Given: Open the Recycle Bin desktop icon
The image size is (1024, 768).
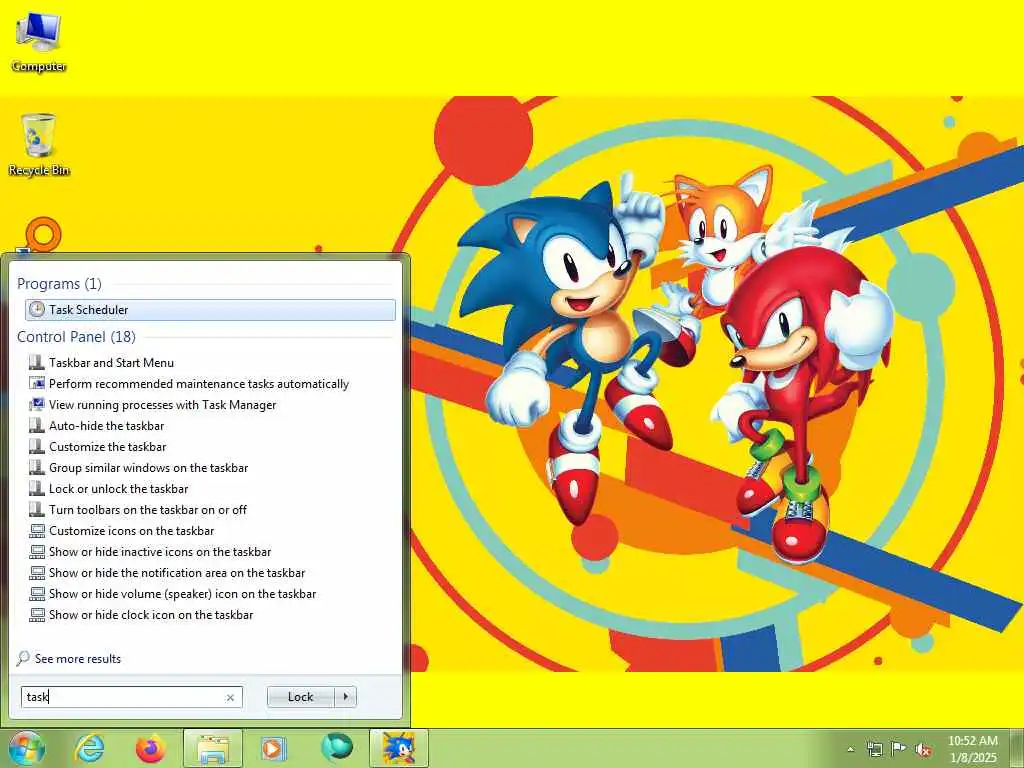Looking at the screenshot, I should pyautogui.click(x=39, y=145).
